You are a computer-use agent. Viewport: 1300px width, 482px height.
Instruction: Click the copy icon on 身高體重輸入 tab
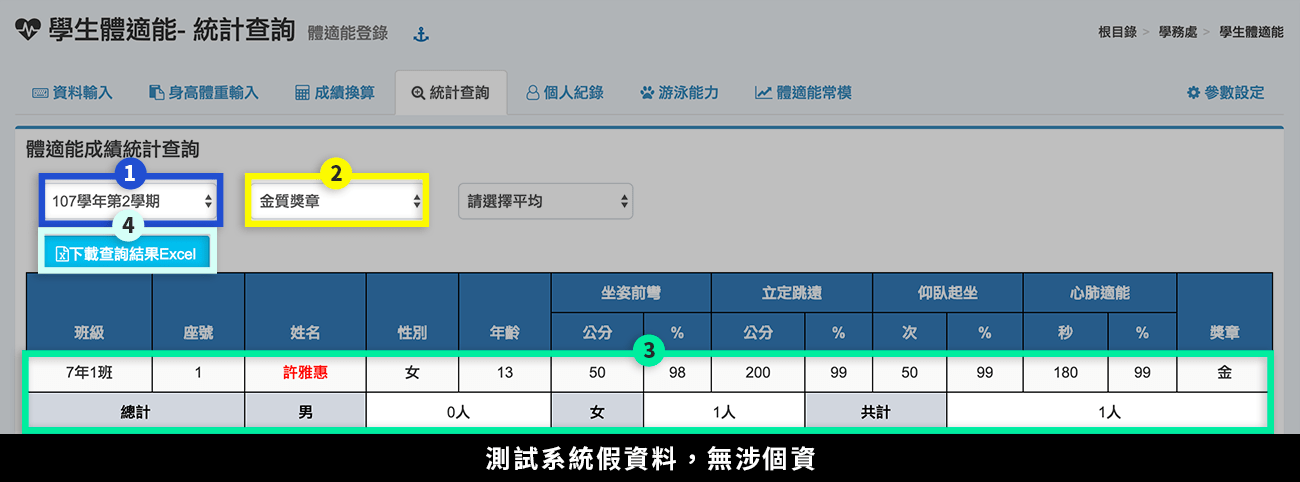click(x=156, y=93)
